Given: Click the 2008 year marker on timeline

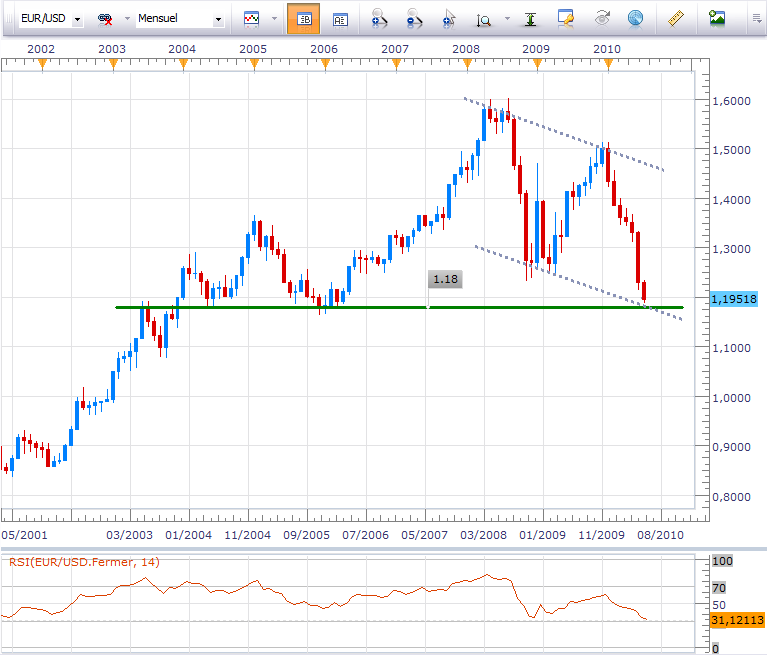Looking at the screenshot, I should pos(466,48).
